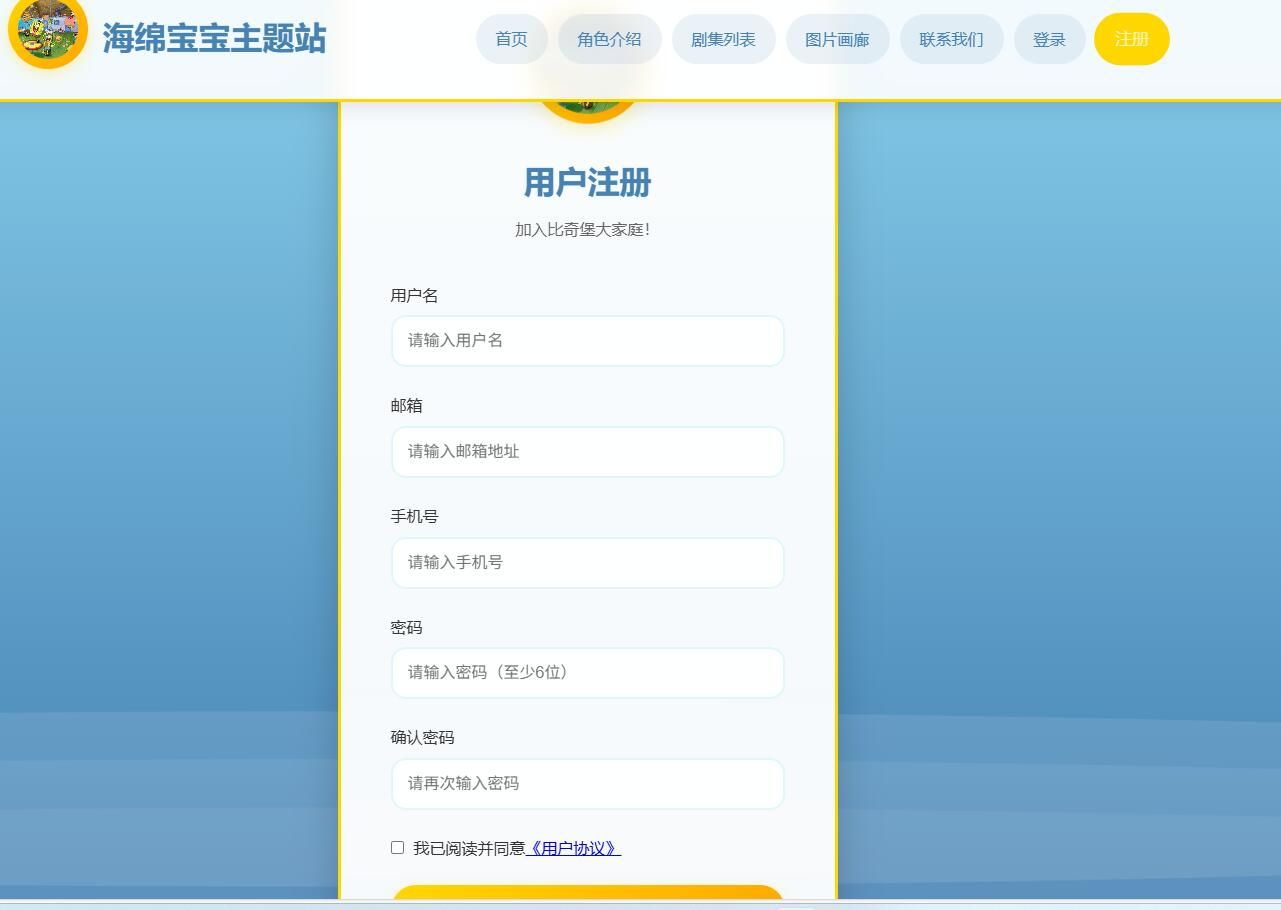Click inside the 手机号 input field
This screenshot has width=1281, height=910.
pos(587,563)
